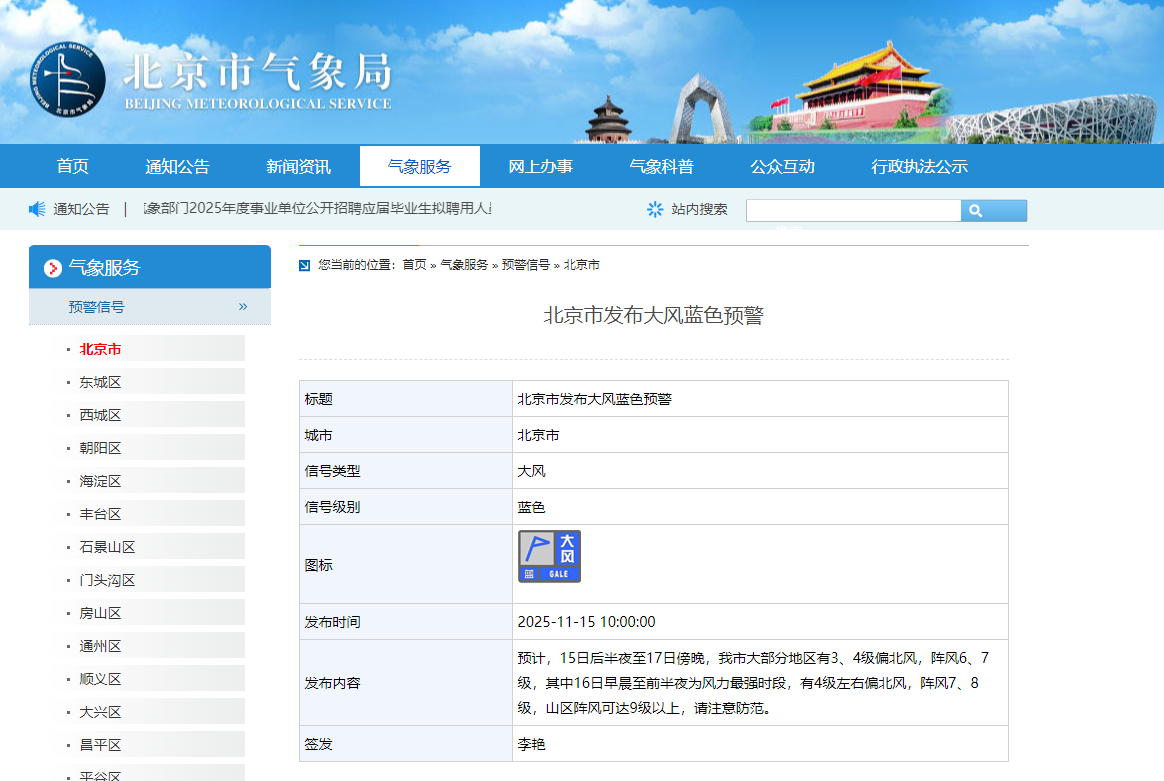Viewport: 1164px width, 781px height.
Task: Go to 新闻资讯 in the navigation bar
Action: pos(298,167)
